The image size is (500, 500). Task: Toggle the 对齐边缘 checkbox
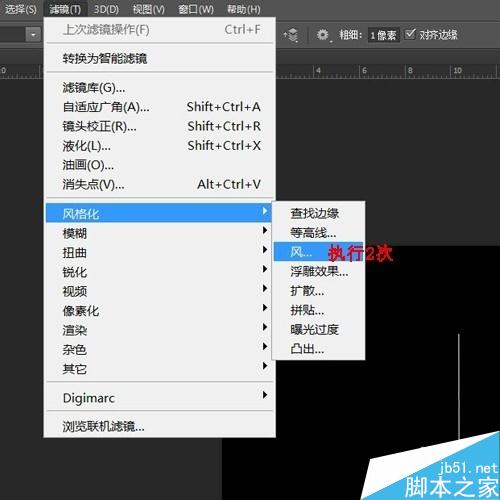(410, 34)
